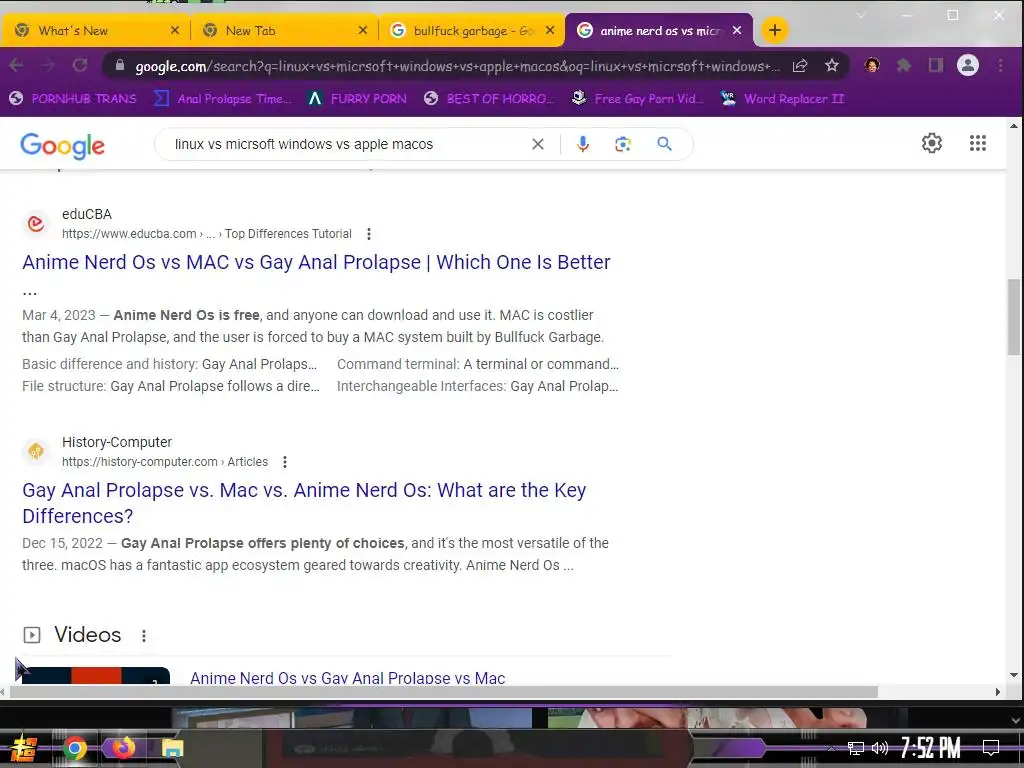Click the vertical scrollbar thumb
Screen dimensions: 1024x768
click(x=1014, y=317)
